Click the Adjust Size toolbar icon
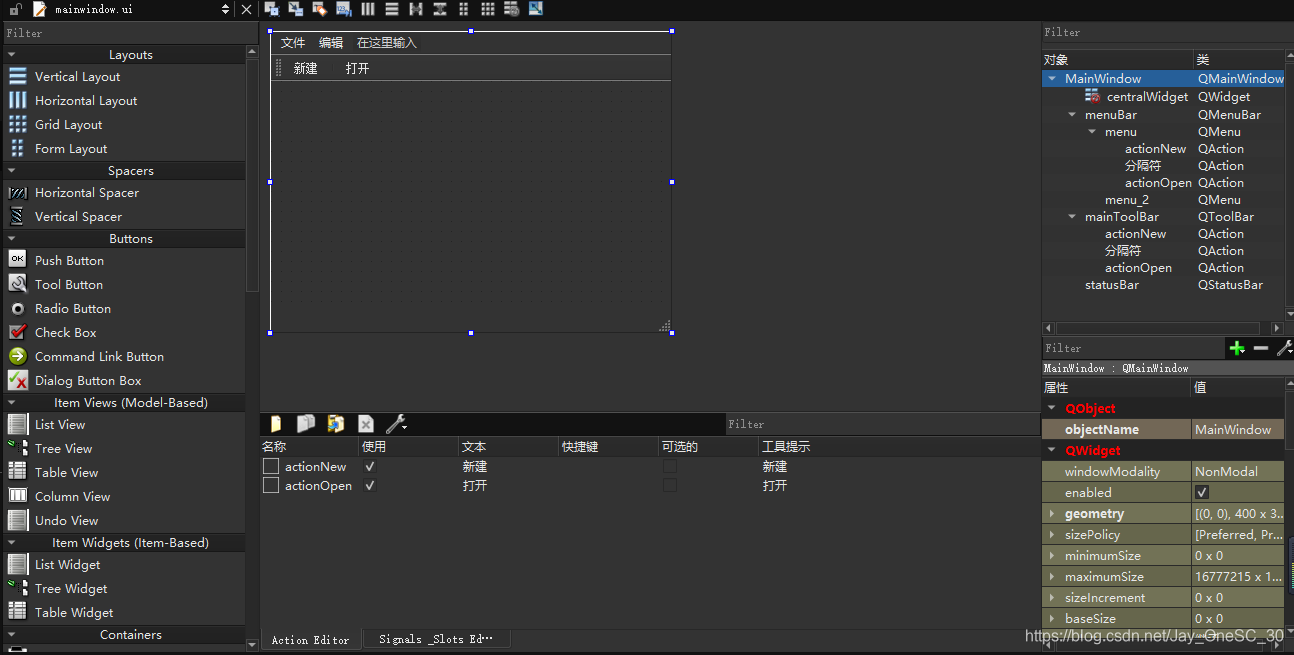 (x=536, y=9)
